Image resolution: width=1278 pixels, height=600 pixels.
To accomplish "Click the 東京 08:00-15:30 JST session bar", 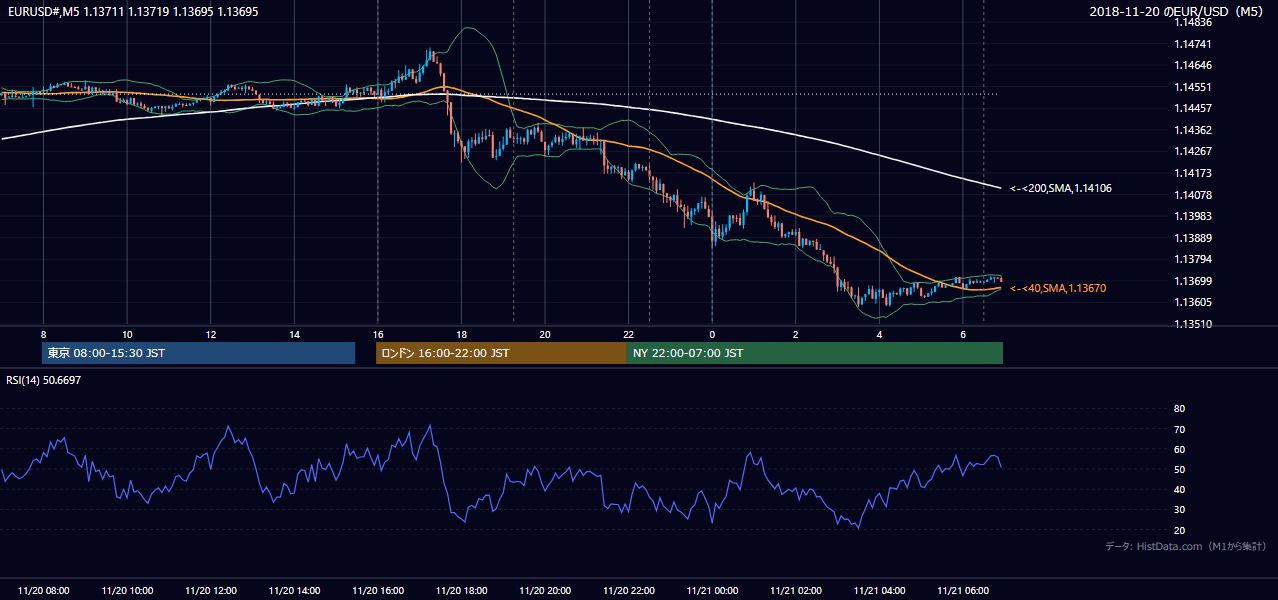I will tap(198, 353).
